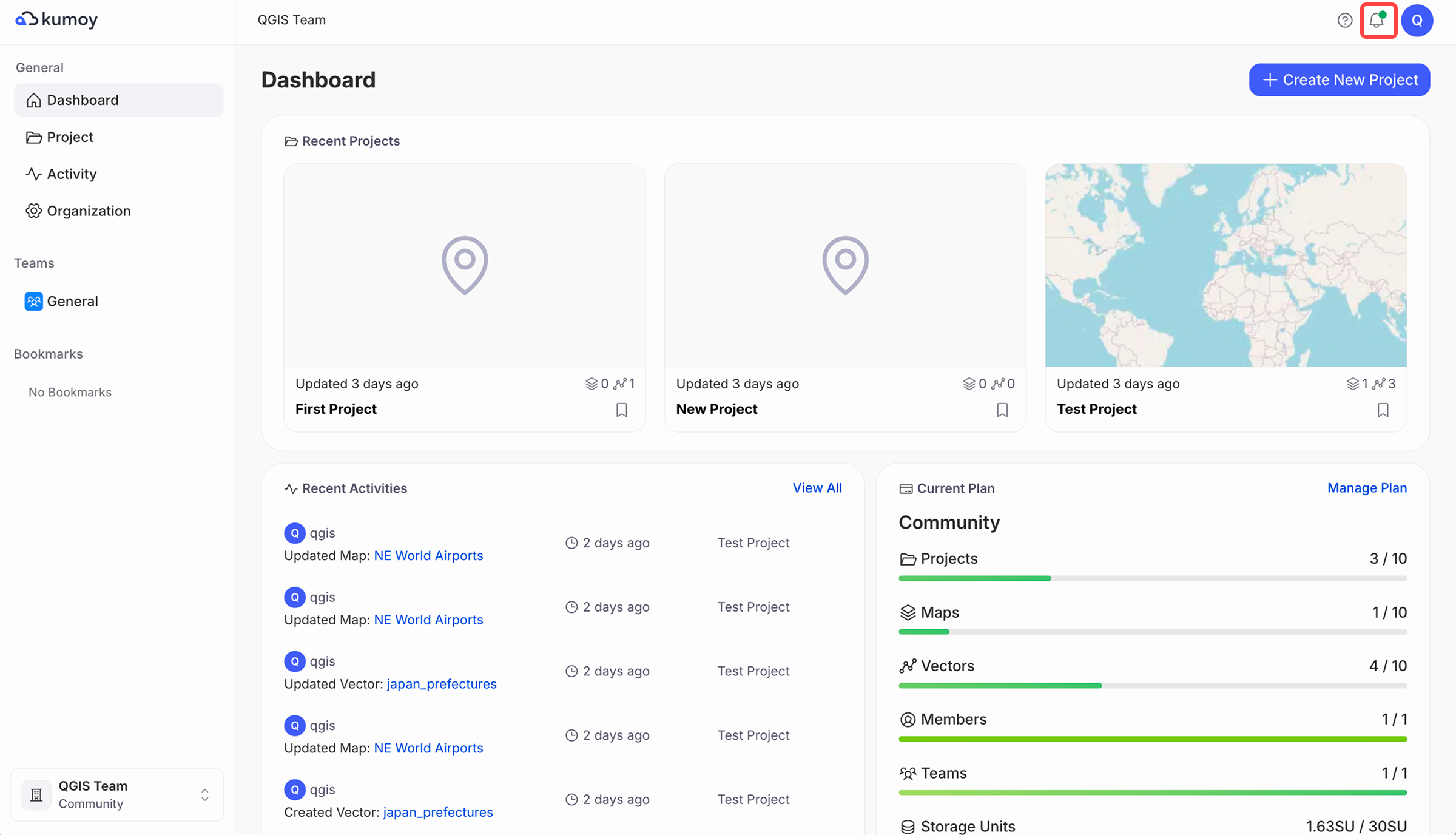Click the kumoy logo
Image resolution: width=1456 pixels, height=835 pixels.
click(56, 19)
